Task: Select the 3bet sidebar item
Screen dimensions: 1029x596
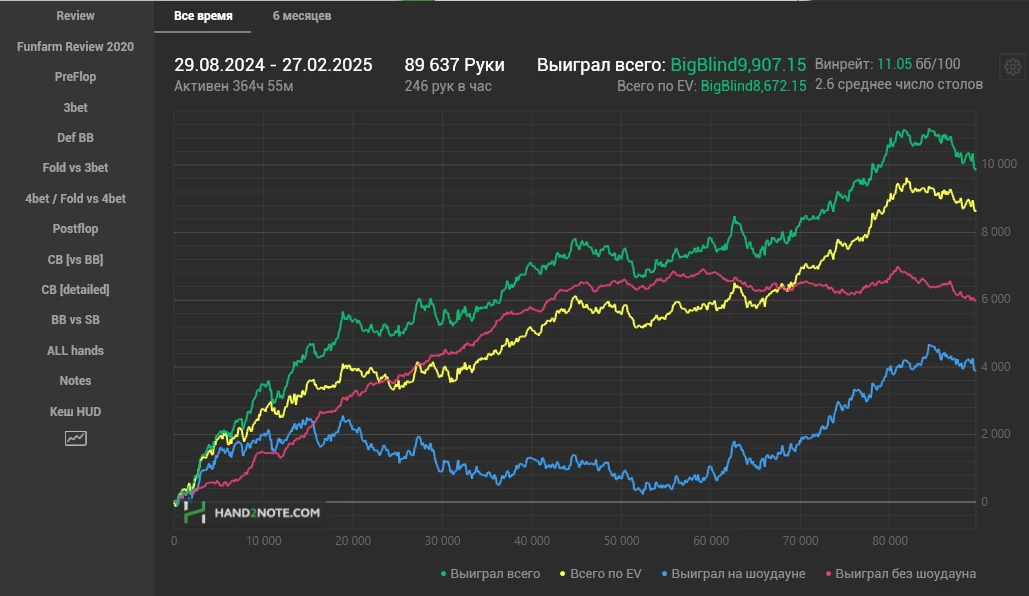Action: pos(76,107)
